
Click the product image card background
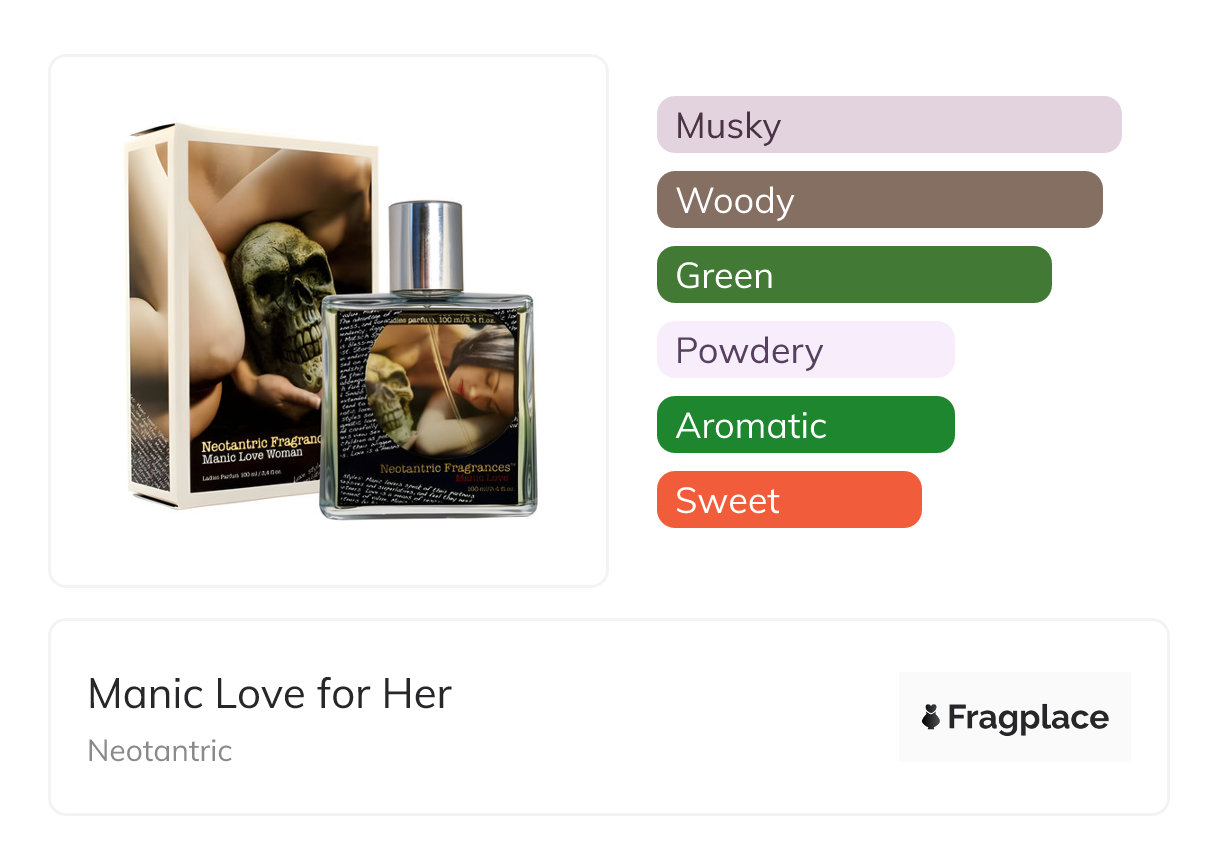click(329, 321)
